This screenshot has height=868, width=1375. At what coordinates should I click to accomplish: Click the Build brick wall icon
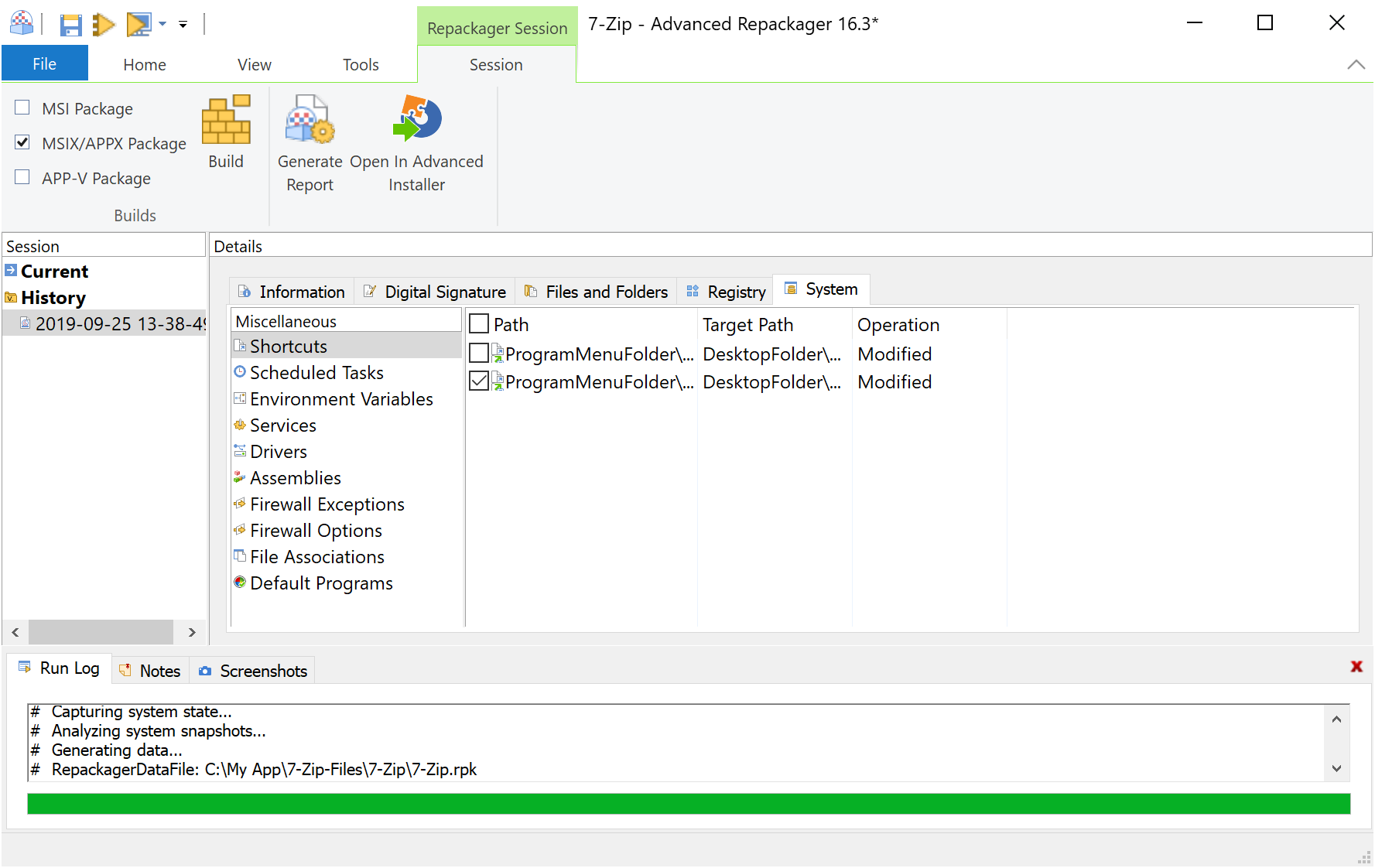coord(226,120)
